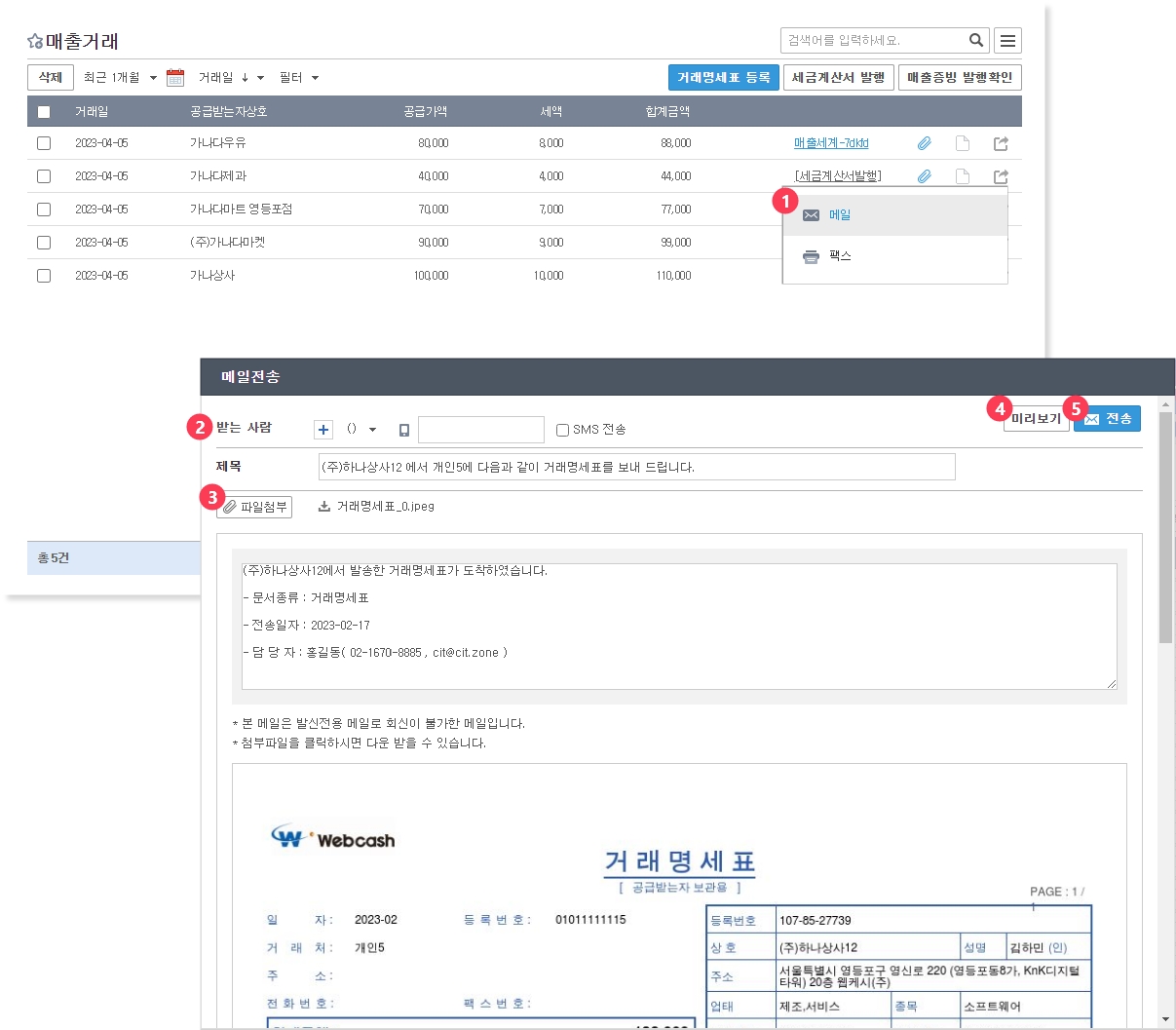Download the 거래명세표_0.jpeg attachment icon
Screen dimensions: 1176x1030
click(x=324, y=507)
